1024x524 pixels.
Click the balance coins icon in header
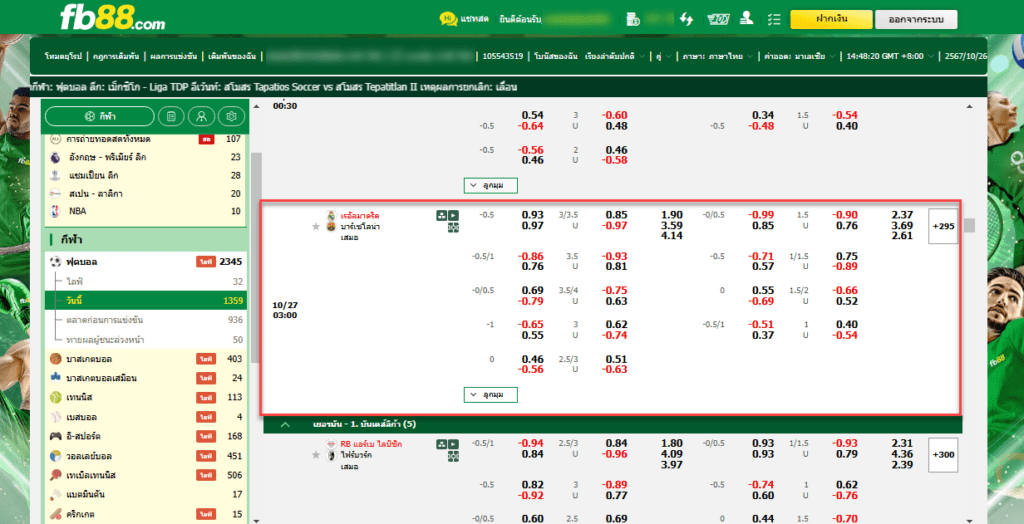[x=633, y=19]
